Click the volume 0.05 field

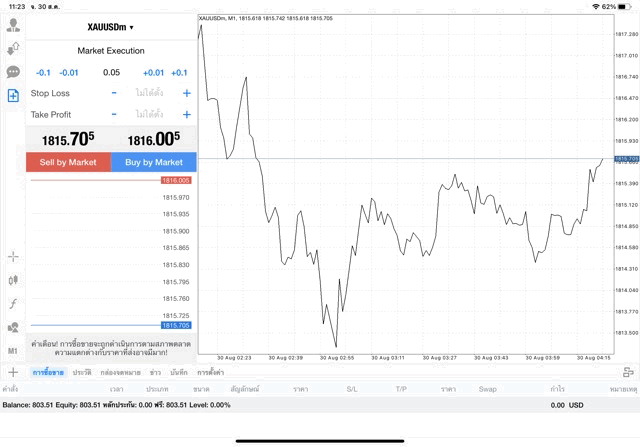point(111,72)
